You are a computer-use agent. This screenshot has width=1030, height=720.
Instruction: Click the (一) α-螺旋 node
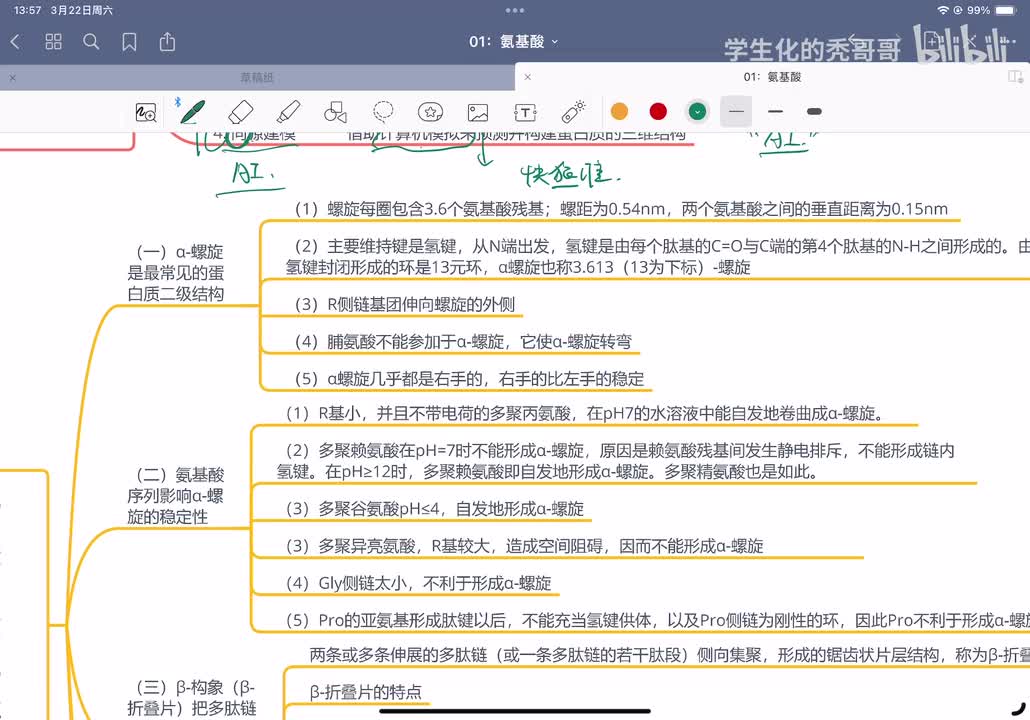click(x=175, y=273)
